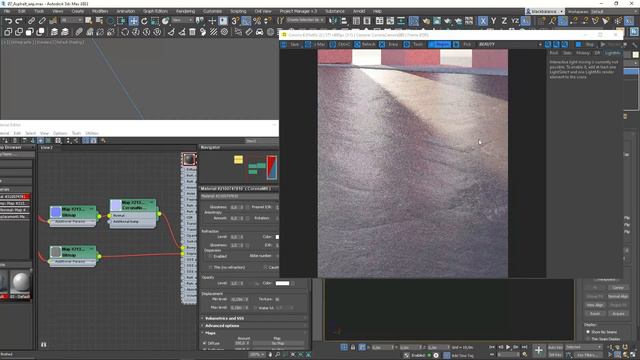Click the Align tool icon
The image size is (640, 360).
(344, 21)
